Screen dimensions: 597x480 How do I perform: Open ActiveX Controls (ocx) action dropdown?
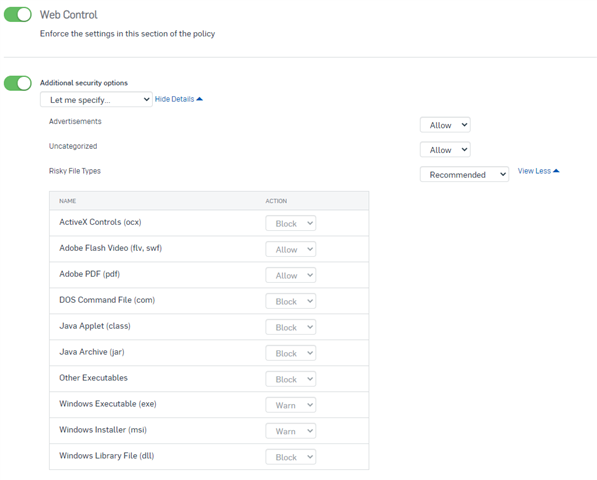(291, 223)
